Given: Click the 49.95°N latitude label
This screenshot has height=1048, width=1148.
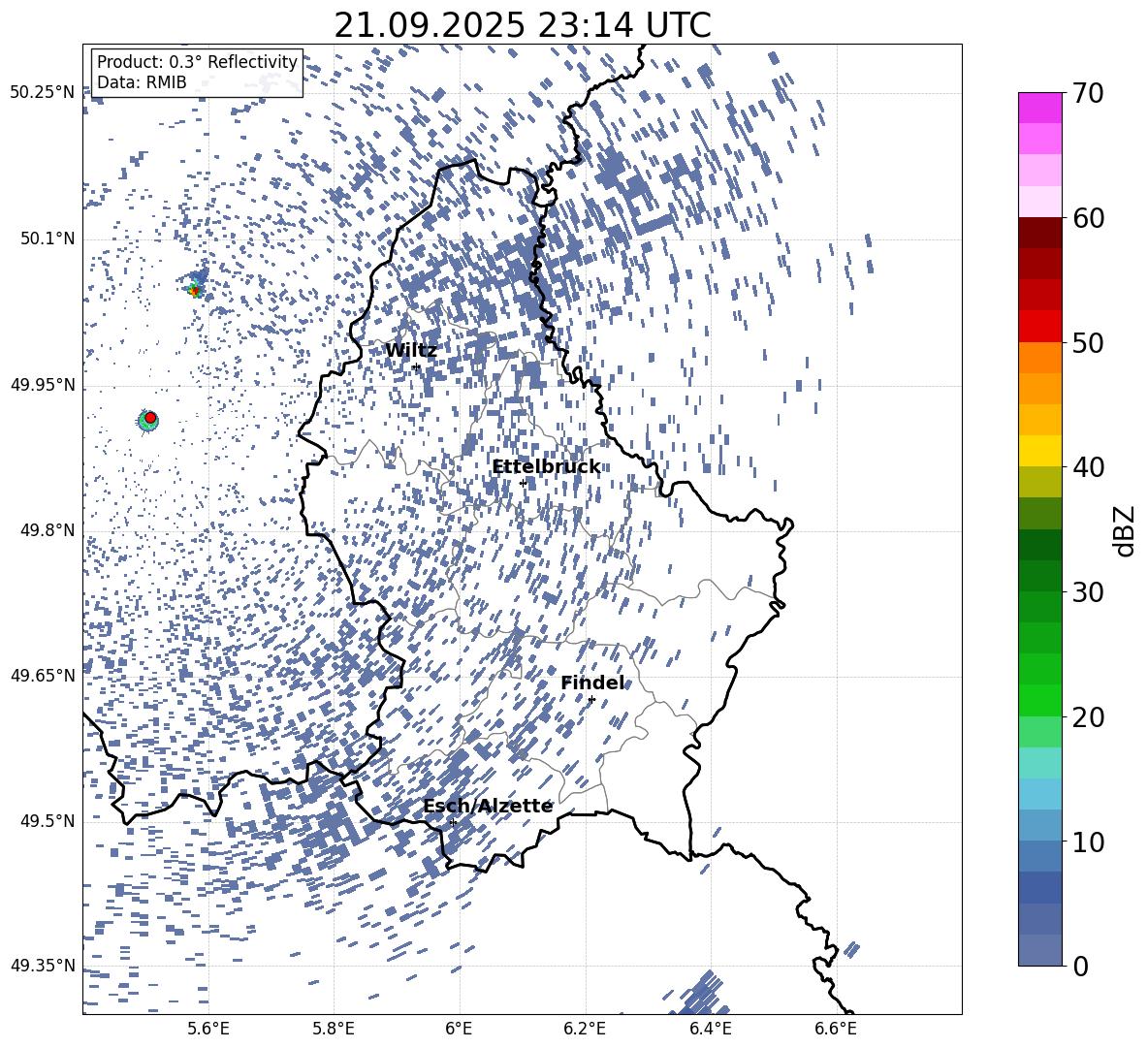Looking at the screenshot, I should [x=43, y=385].
